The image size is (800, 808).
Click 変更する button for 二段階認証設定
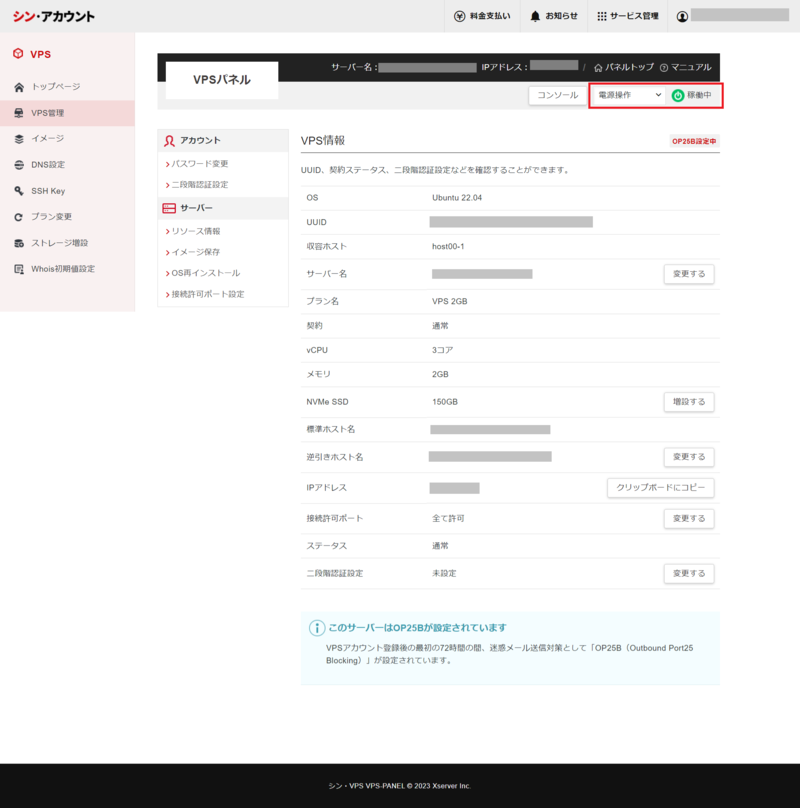coord(688,574)
